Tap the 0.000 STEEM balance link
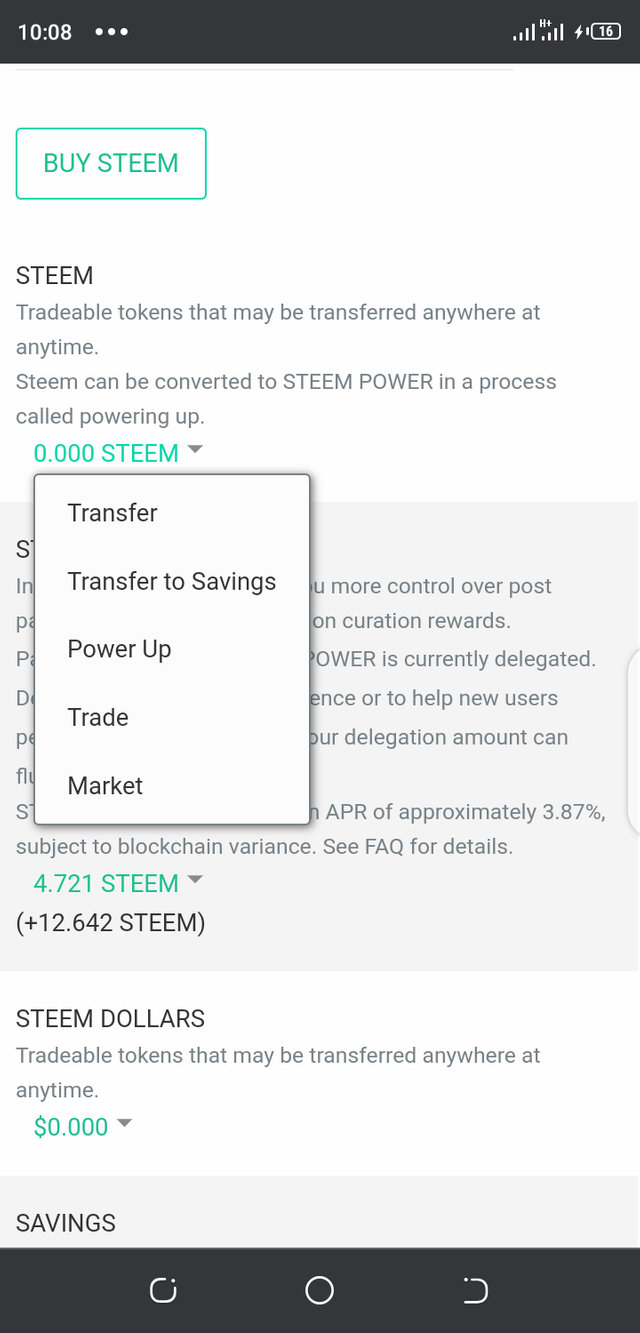The height and width of the screenshot is (1333, 640). pos(106,453)
